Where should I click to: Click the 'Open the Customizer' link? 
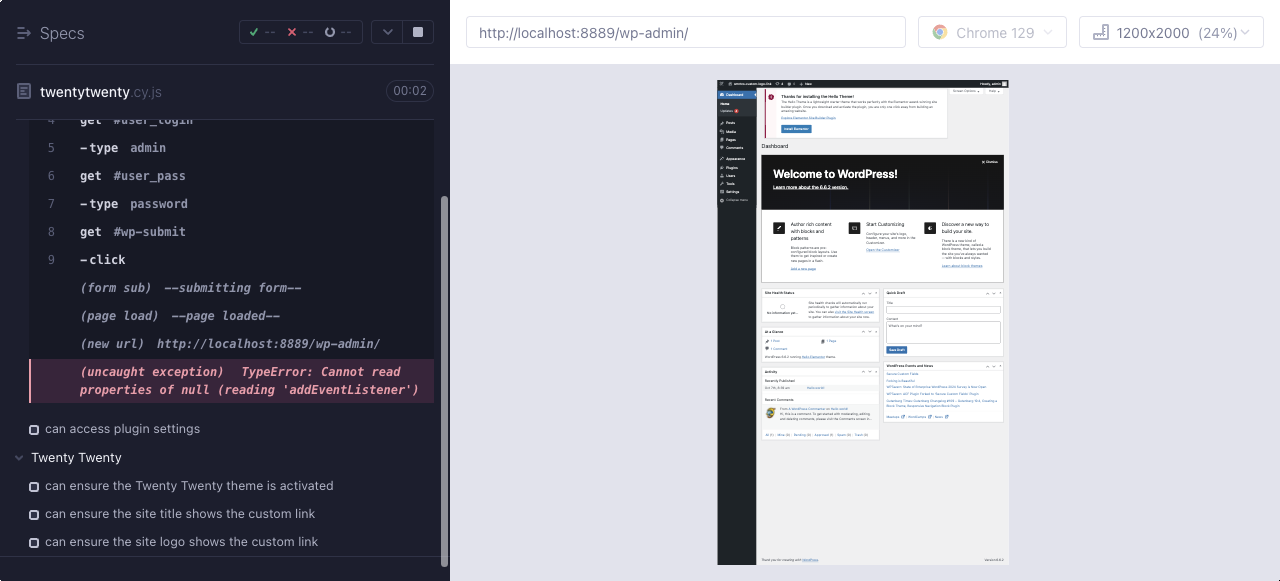[882, 249]
